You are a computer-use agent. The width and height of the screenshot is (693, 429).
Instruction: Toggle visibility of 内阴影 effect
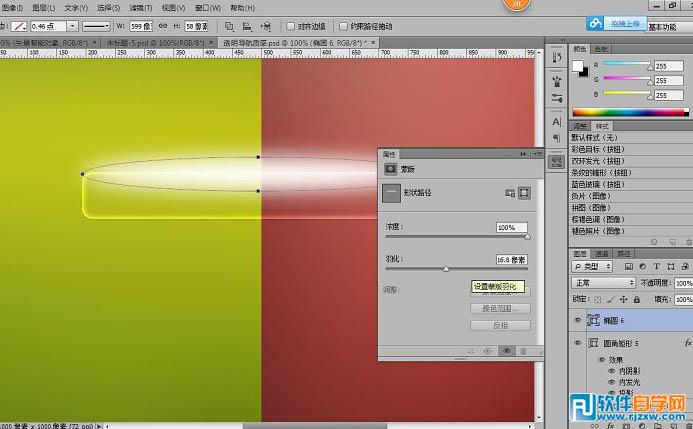click(612, 371)
